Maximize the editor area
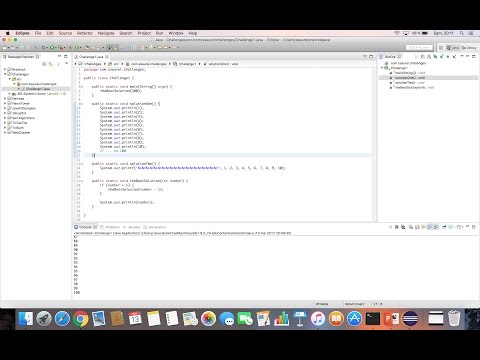The image size is (480, 360). pyautogui.click(x=371, y=56)
